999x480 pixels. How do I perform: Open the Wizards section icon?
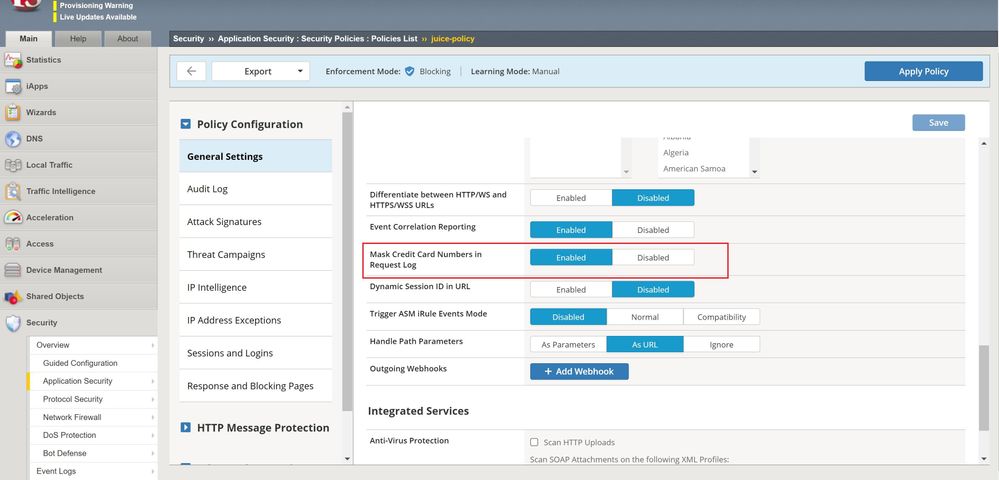coord(13,113)
